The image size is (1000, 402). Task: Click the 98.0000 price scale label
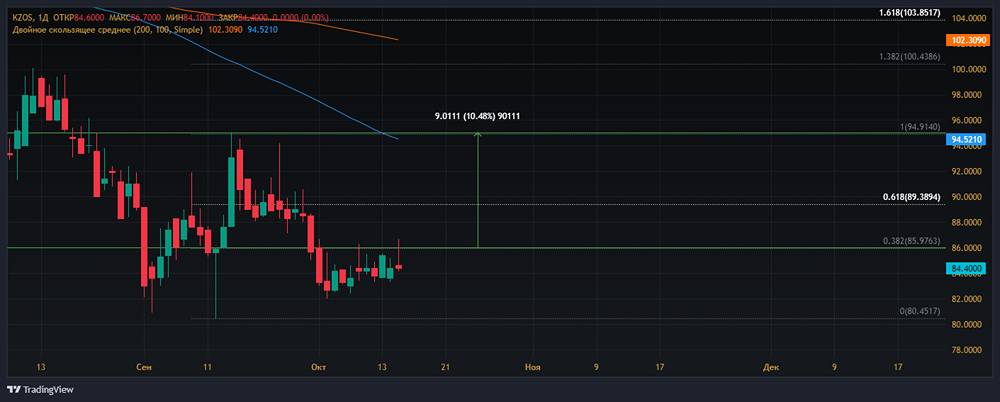click(x=967, y=95)
